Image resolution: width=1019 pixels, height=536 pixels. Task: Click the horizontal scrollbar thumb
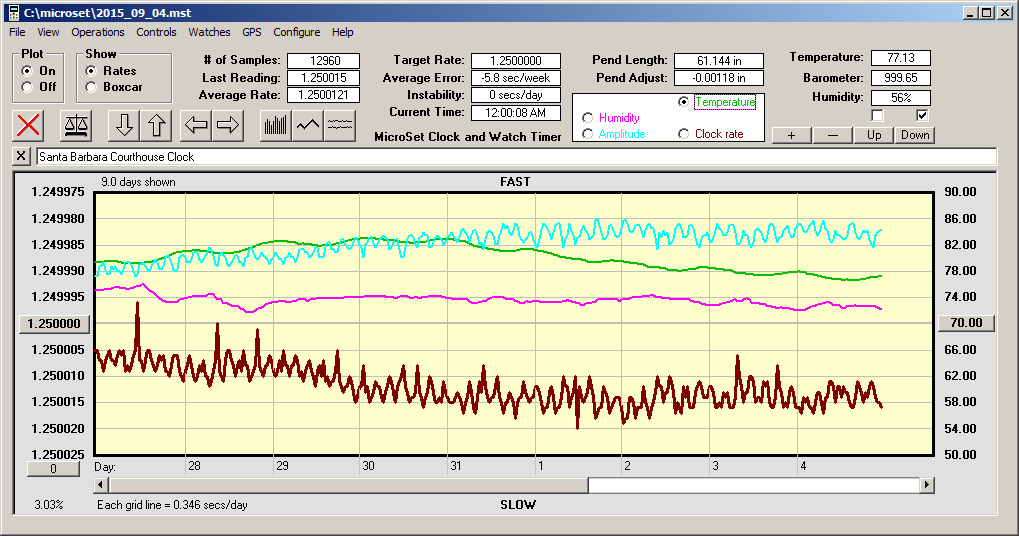pos(348,485)
